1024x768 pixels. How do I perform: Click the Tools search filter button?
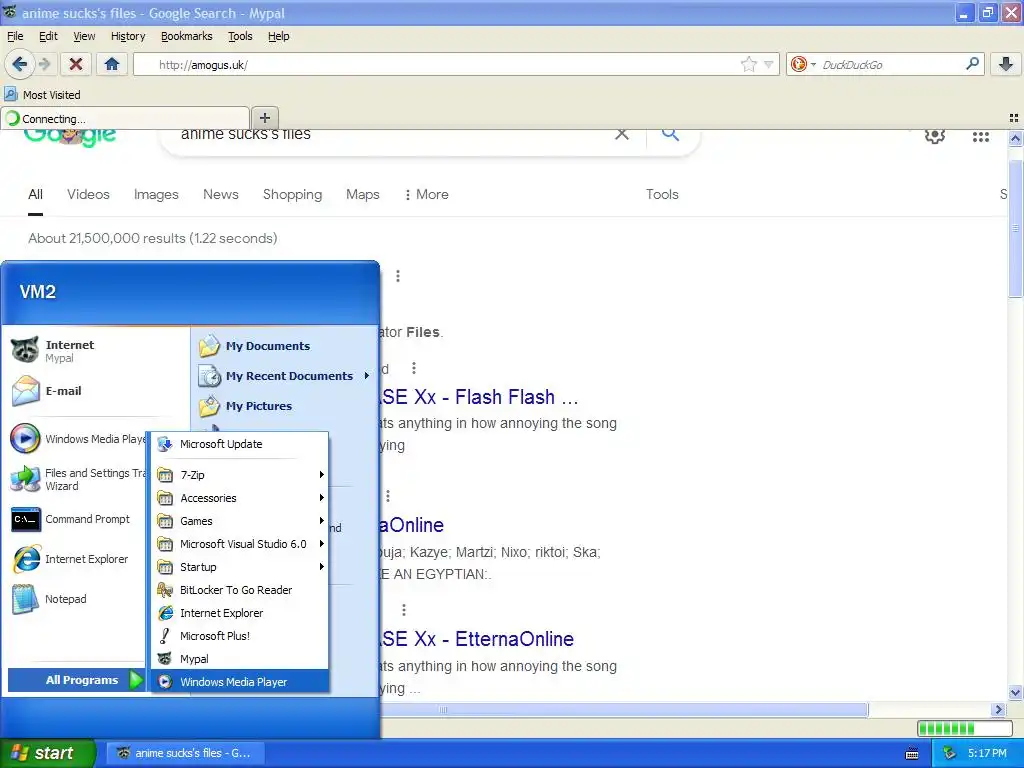[662, 194]
